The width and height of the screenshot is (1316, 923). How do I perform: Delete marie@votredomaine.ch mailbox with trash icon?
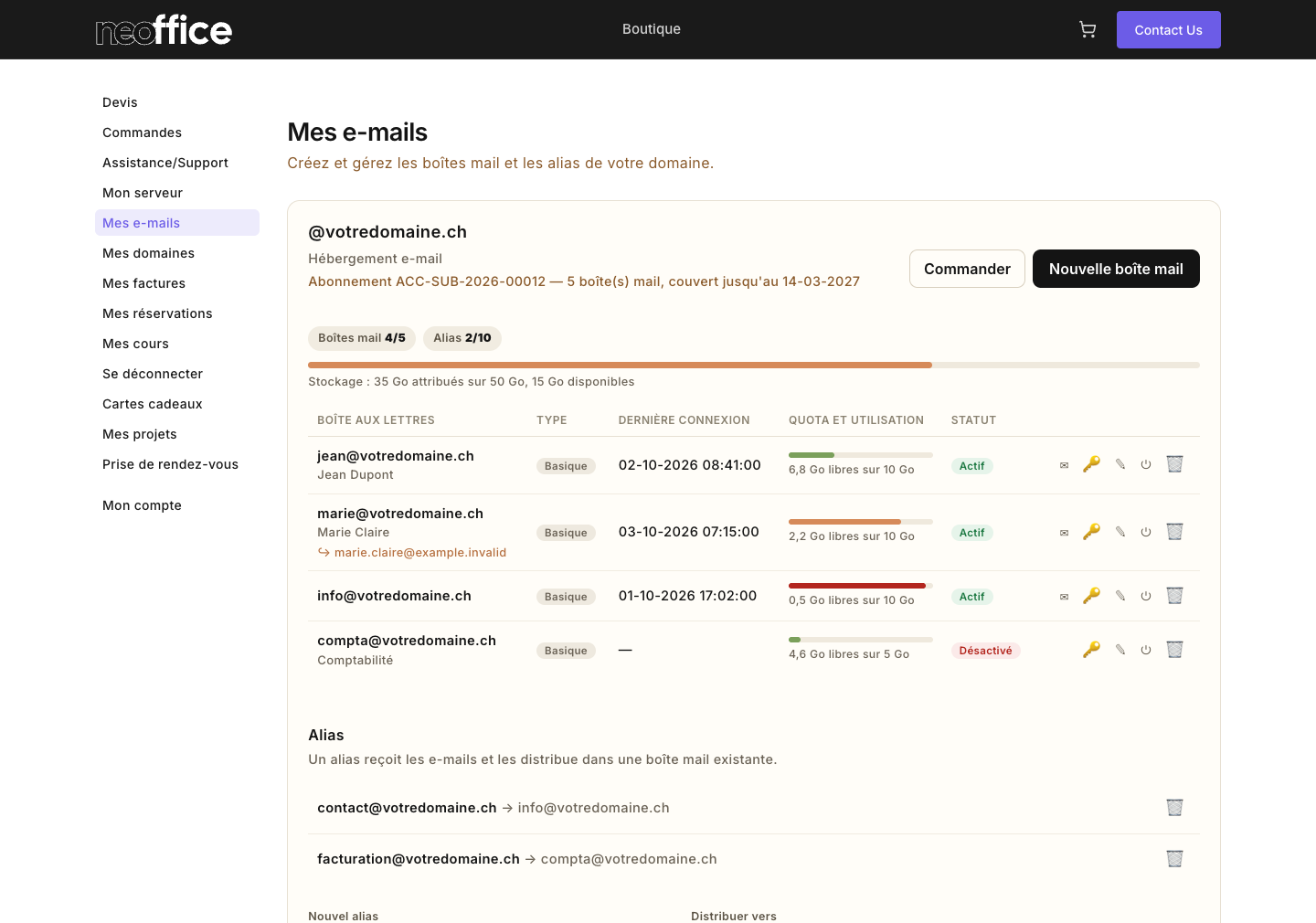1175,532
